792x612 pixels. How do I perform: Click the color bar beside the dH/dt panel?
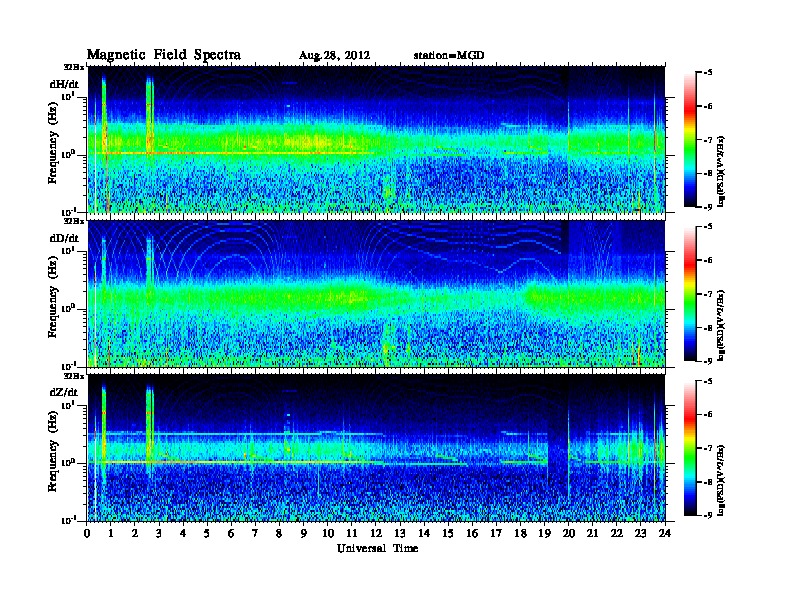(x=690, y=140)
